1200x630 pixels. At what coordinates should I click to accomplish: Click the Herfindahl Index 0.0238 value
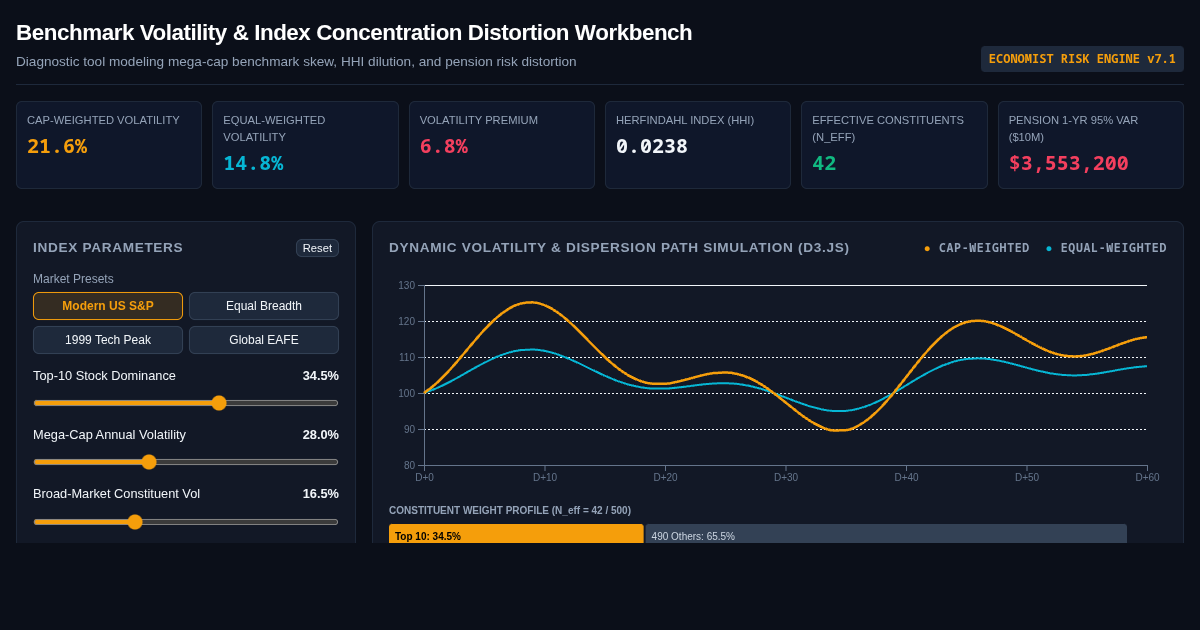[x=652, y=146]
